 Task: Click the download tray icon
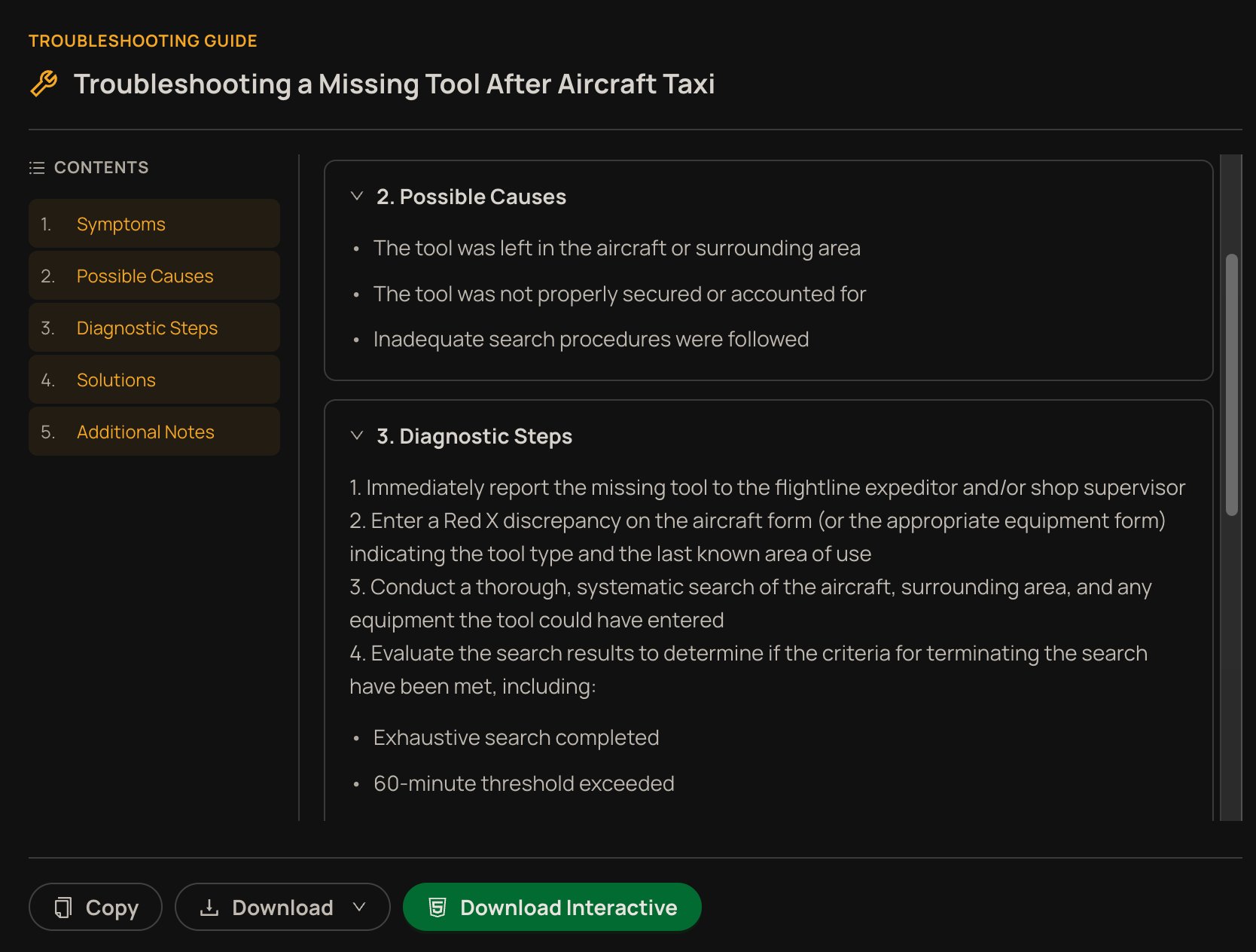pos(209,908)
